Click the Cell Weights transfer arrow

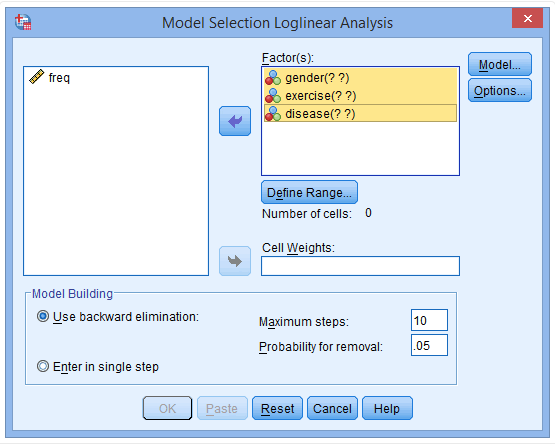235,261
